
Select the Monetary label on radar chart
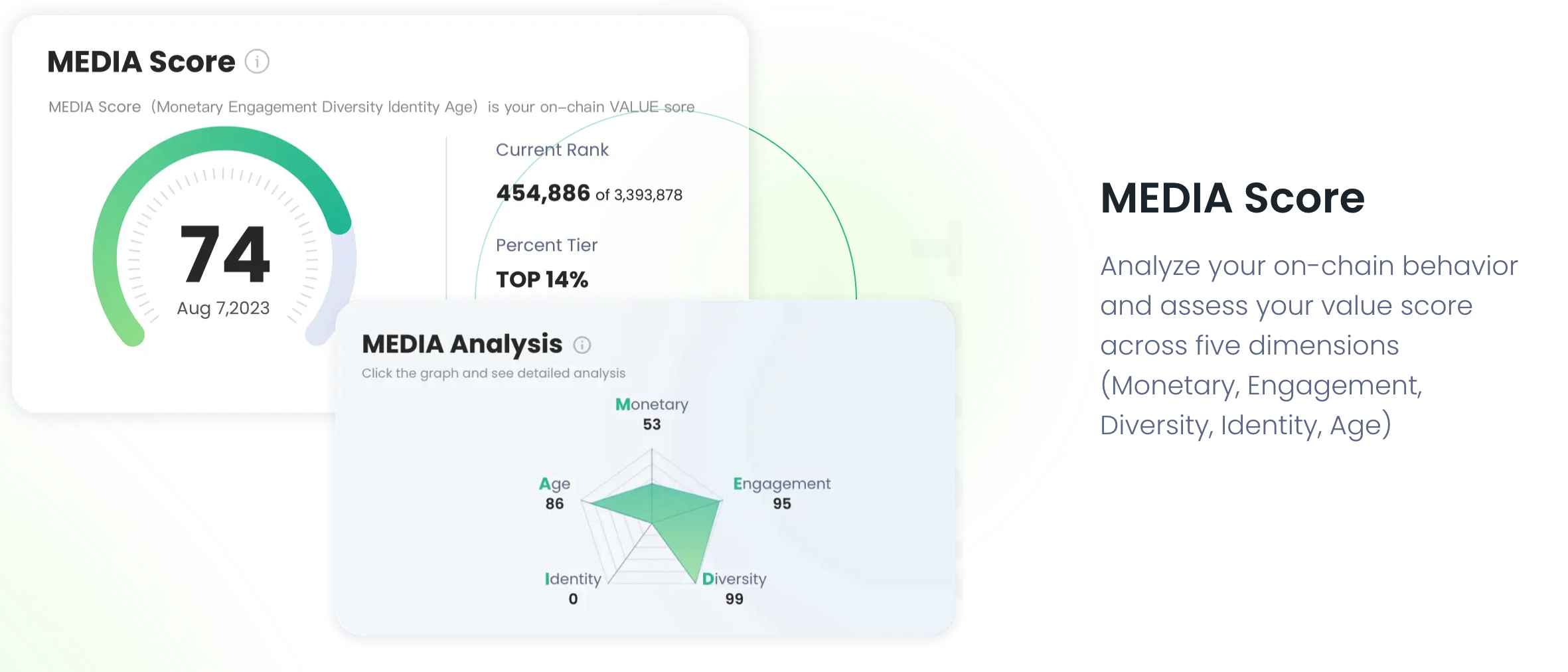pos(652,404)
